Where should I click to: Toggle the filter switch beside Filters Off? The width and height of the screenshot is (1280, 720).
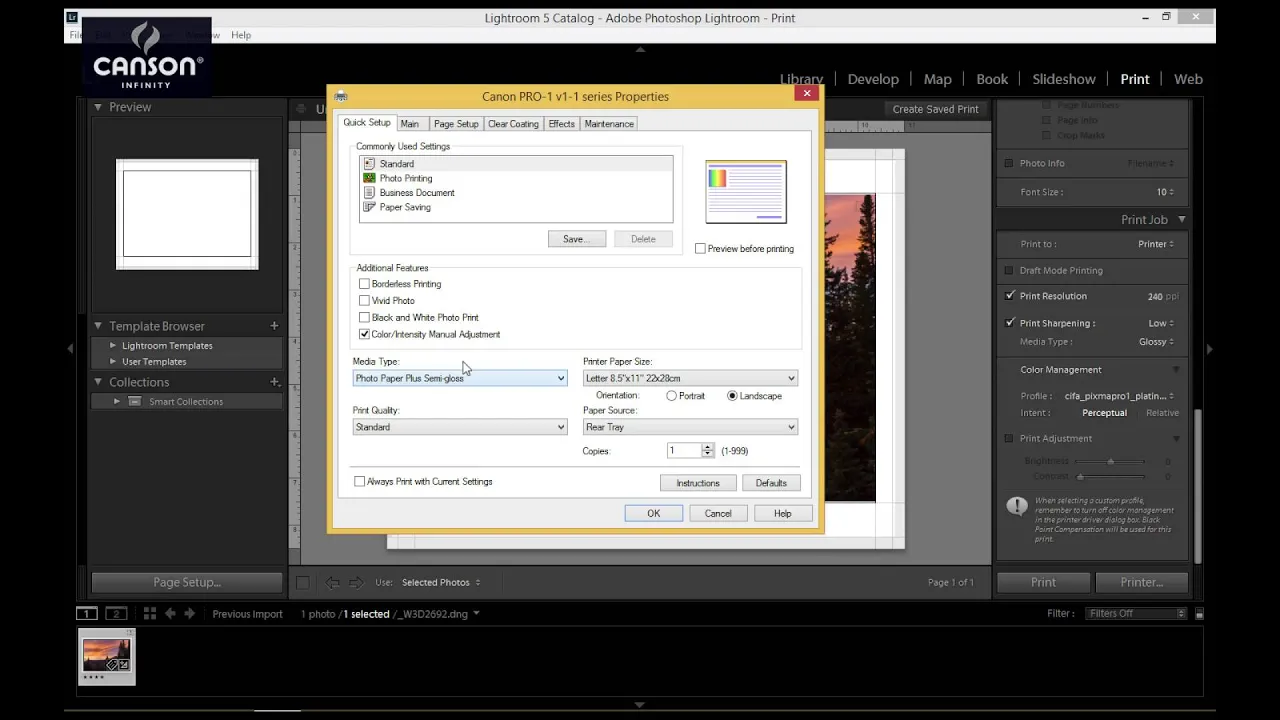click(x=1199, y=614)
